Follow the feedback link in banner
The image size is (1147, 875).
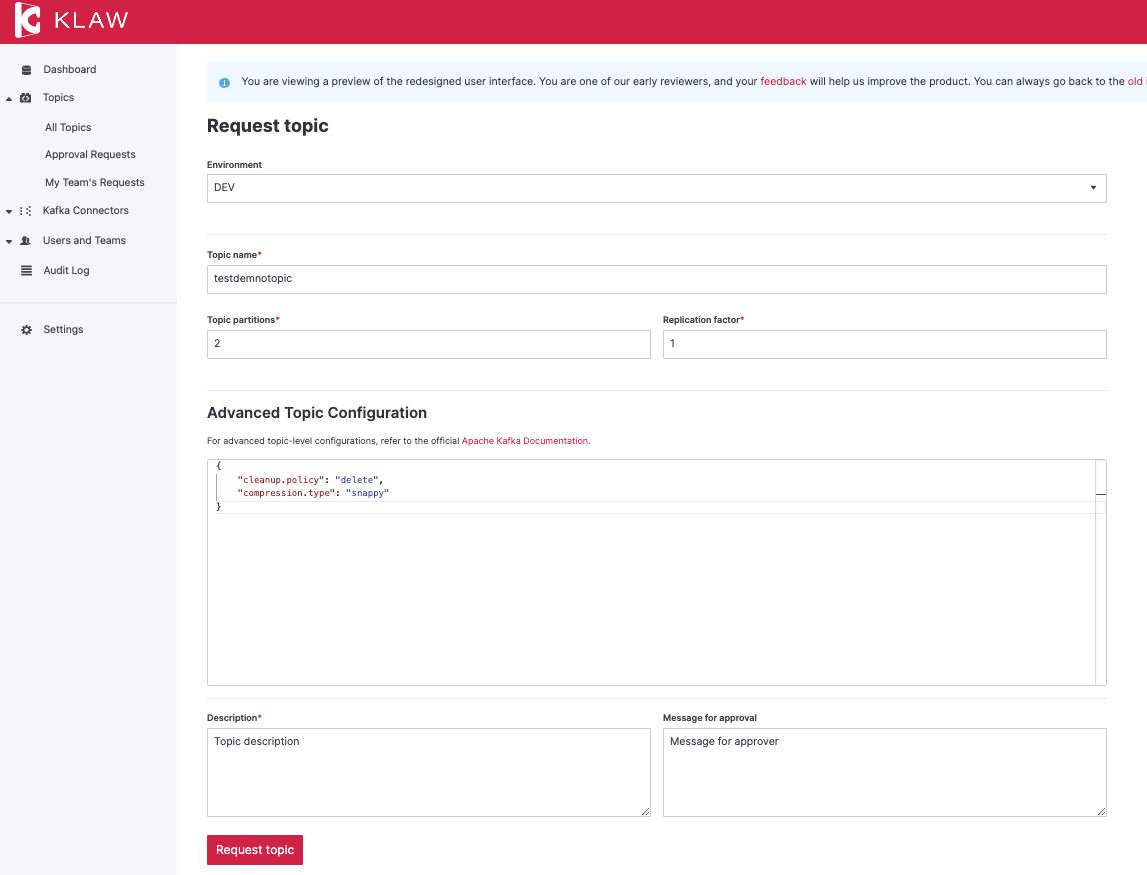point(783,82)
